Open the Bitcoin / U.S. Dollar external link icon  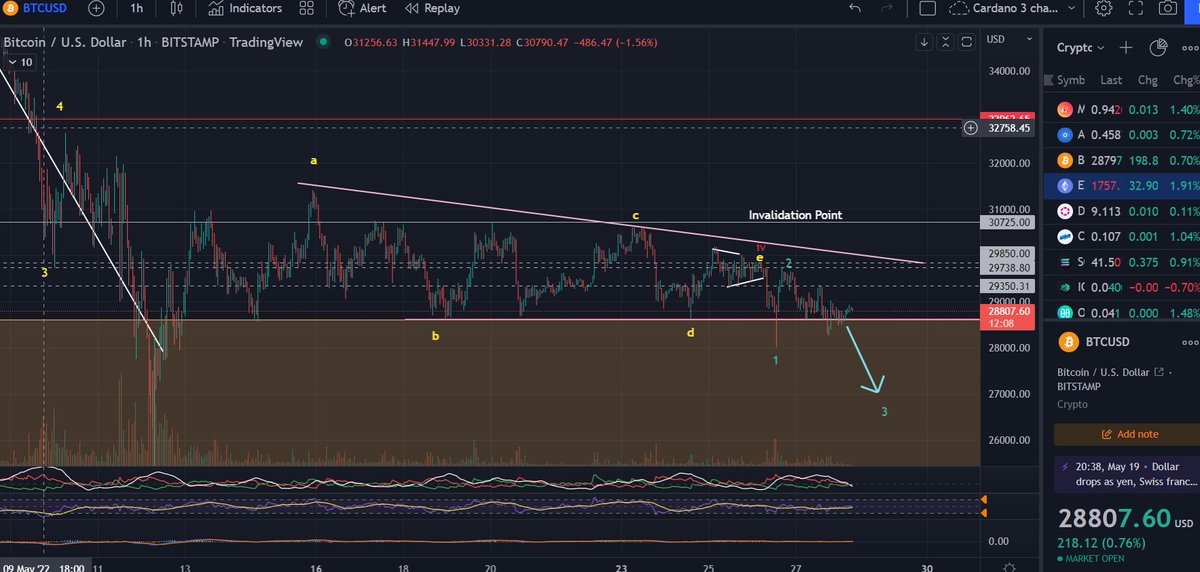pos(1161,372)
